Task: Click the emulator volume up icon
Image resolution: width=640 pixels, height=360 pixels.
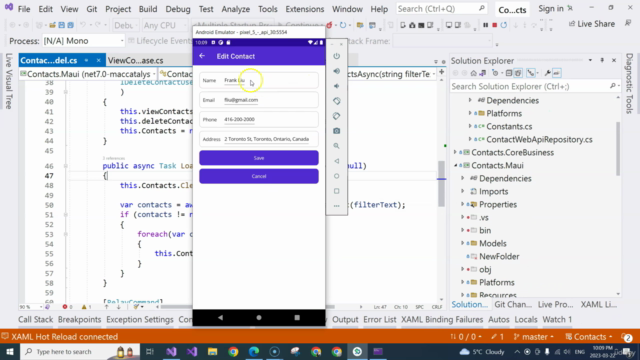Action: point(336,71)
